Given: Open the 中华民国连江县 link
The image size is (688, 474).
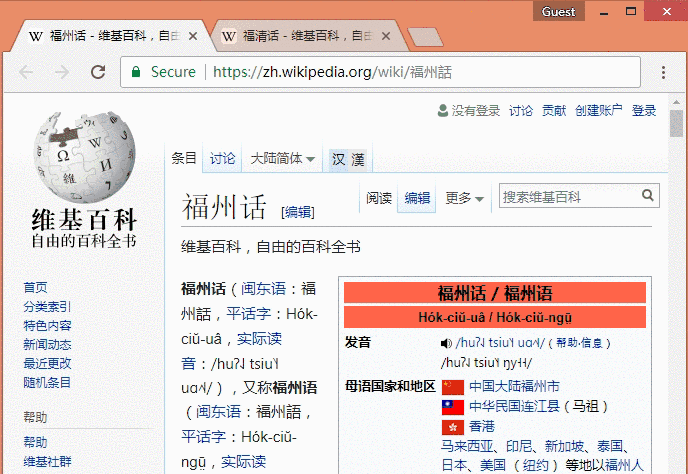Looking at the screenshot, I should 514,406.
